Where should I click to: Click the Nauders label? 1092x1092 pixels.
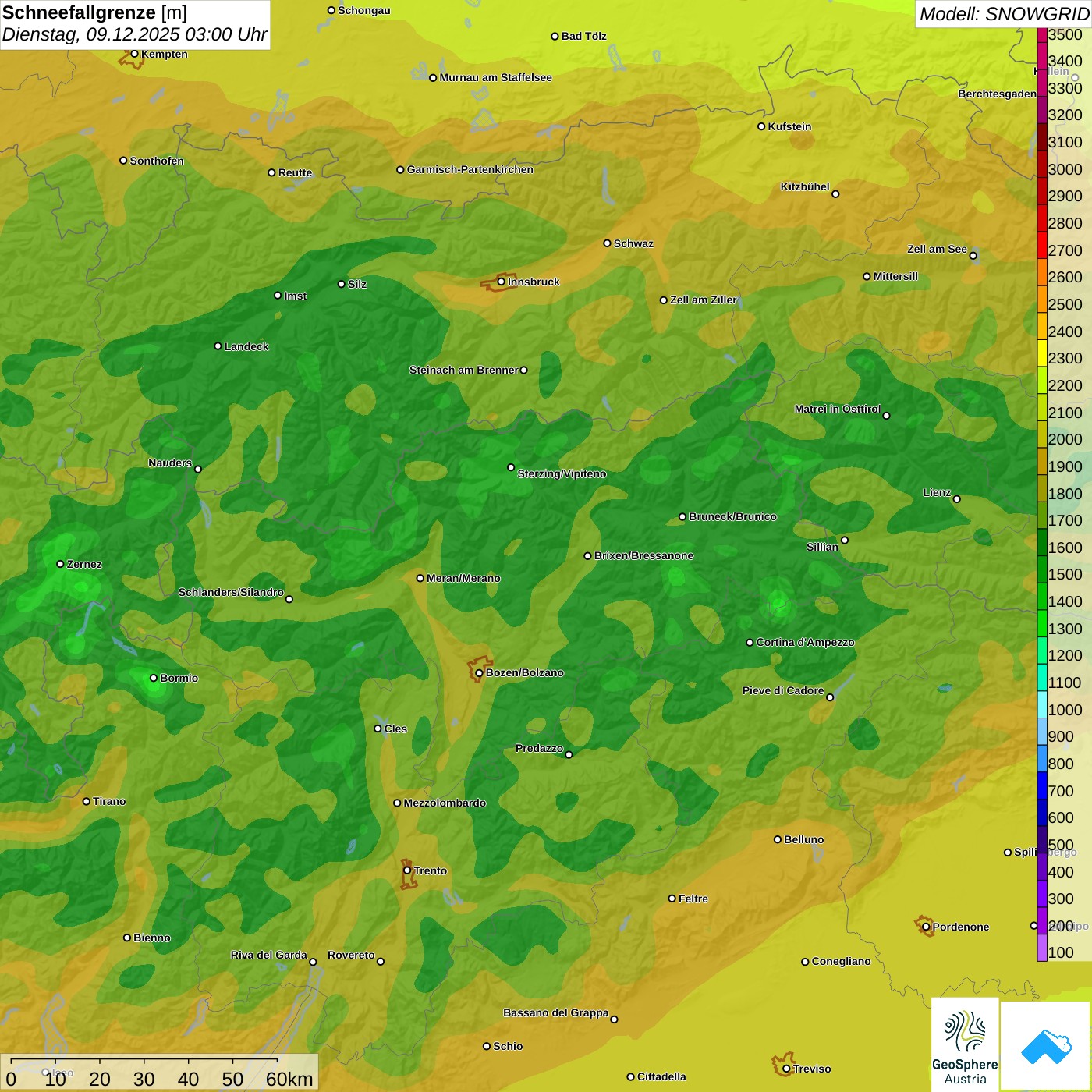coord(170,463)
